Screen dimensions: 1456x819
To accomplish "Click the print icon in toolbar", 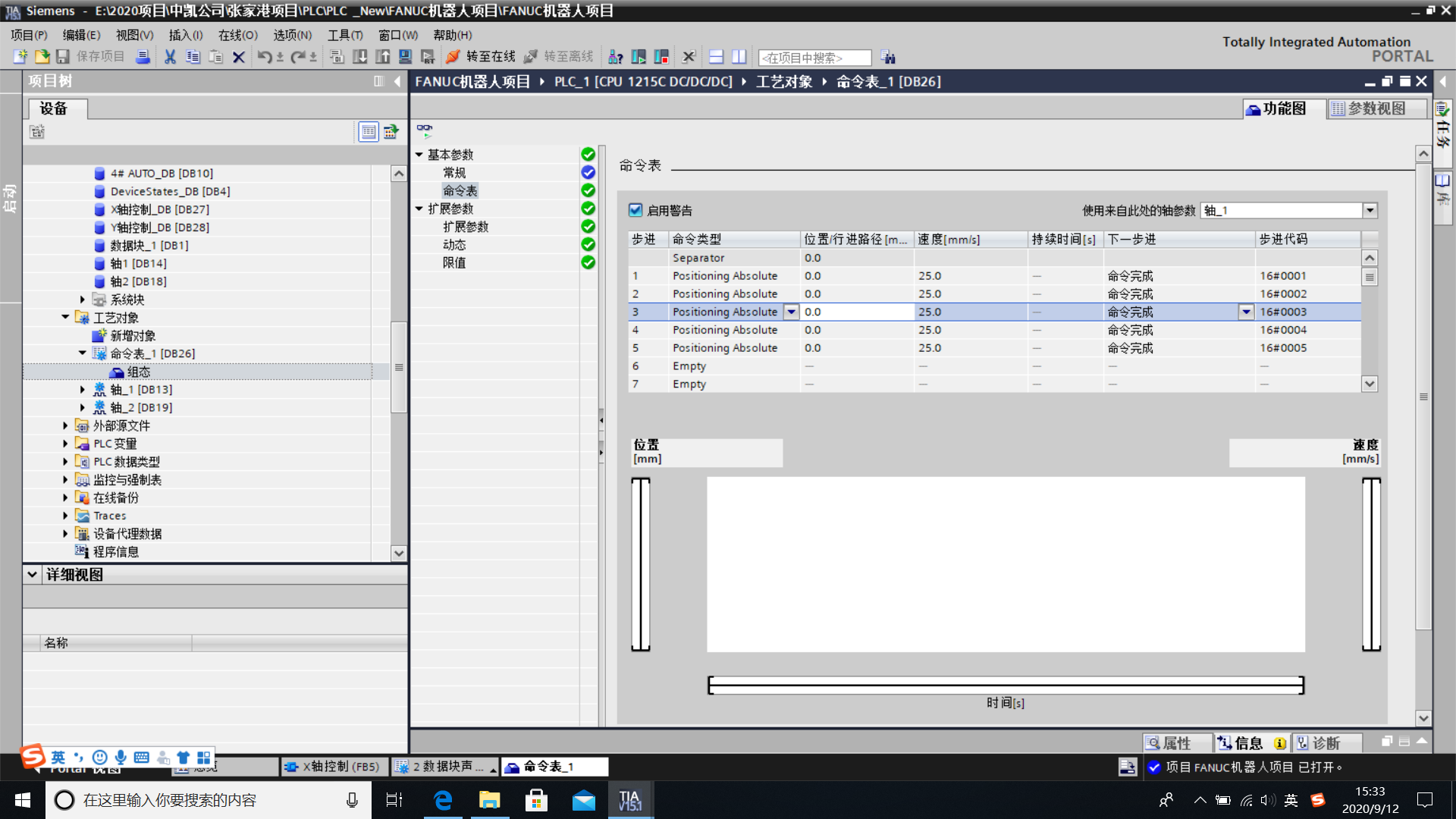I will [143, 57].
